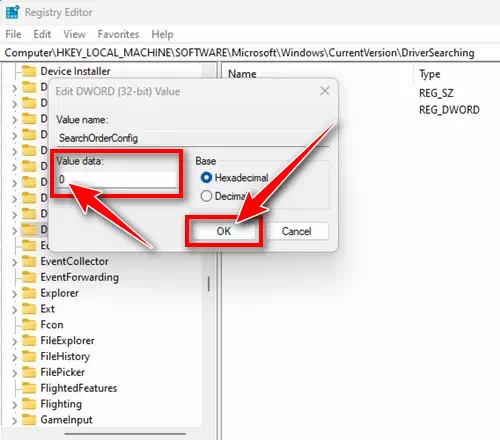Select the EventCollector tree item
The image size is (500, 440).
click(x=75, y=261)
